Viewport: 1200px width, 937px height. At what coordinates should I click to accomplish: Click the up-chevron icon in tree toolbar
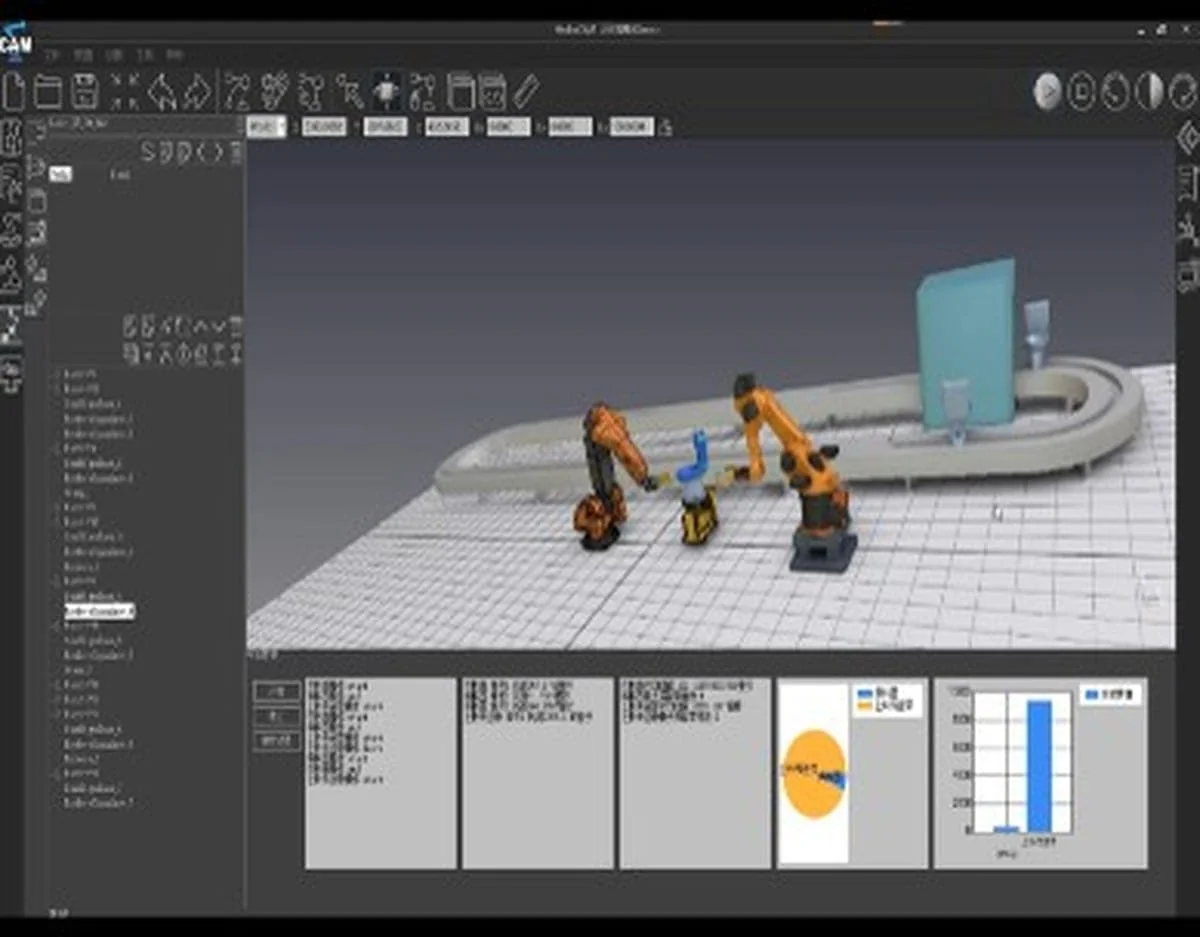pyautogui.click(x=200, y=326)
